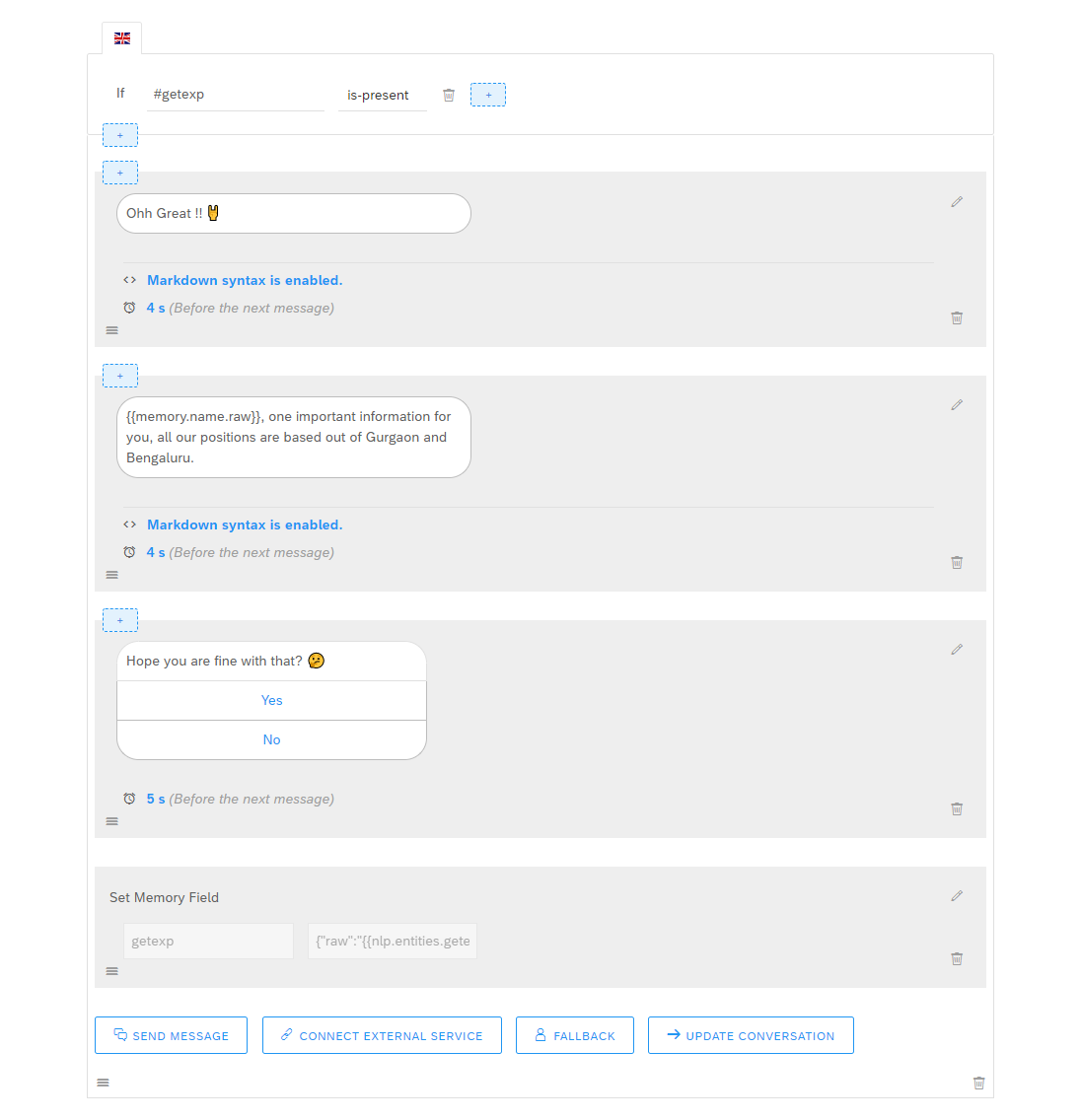Open the is-present operator dropdown
1081x1120 pixels.
(x=383, y=96)
